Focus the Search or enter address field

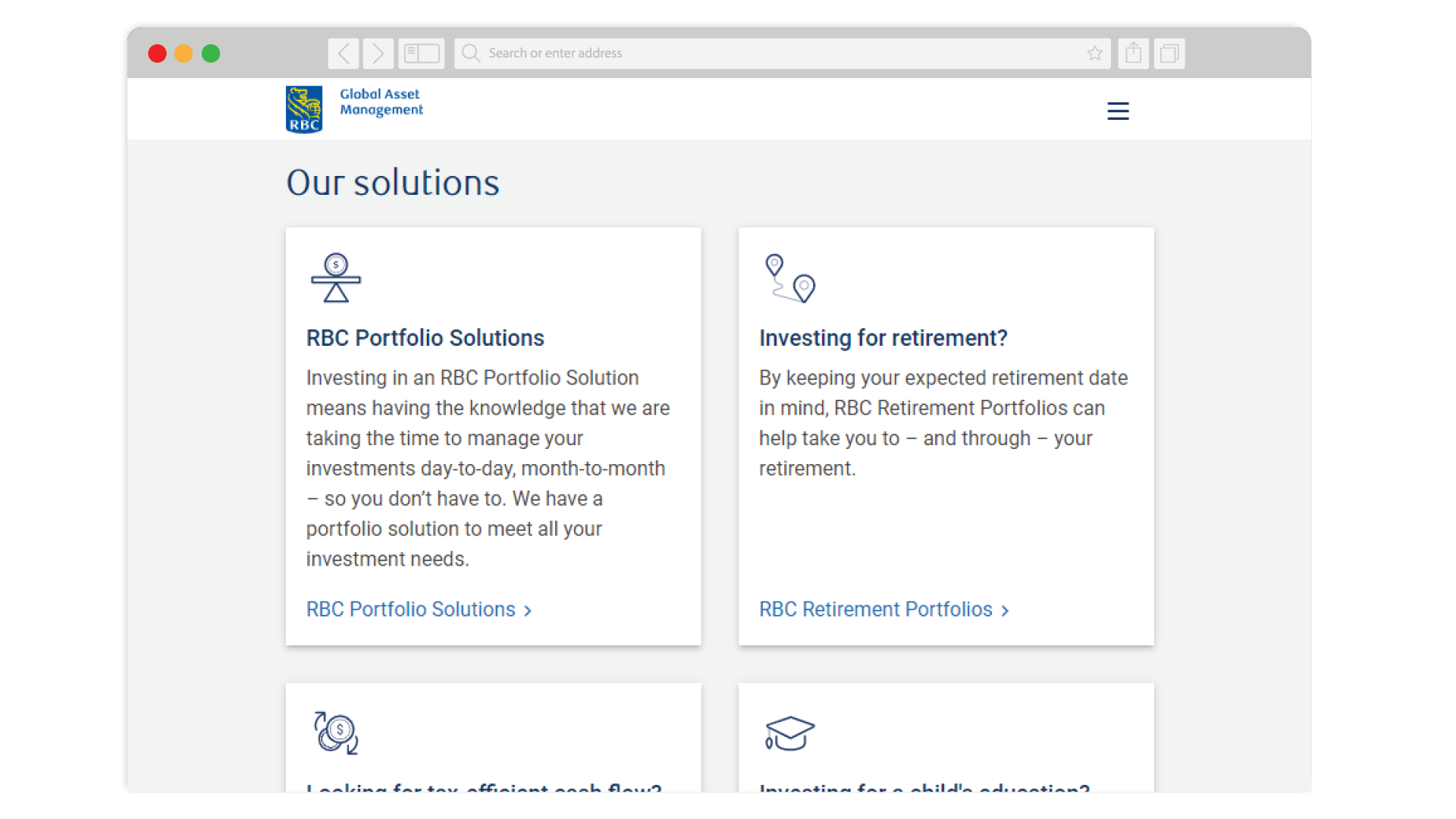[782, 53]
